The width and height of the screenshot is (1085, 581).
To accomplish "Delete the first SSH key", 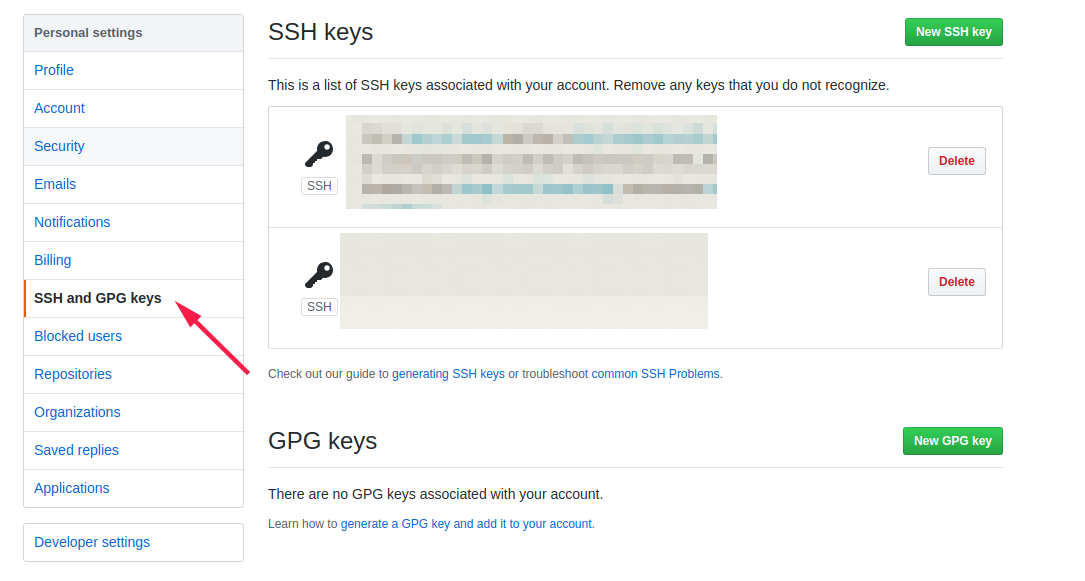I will 956,160.
